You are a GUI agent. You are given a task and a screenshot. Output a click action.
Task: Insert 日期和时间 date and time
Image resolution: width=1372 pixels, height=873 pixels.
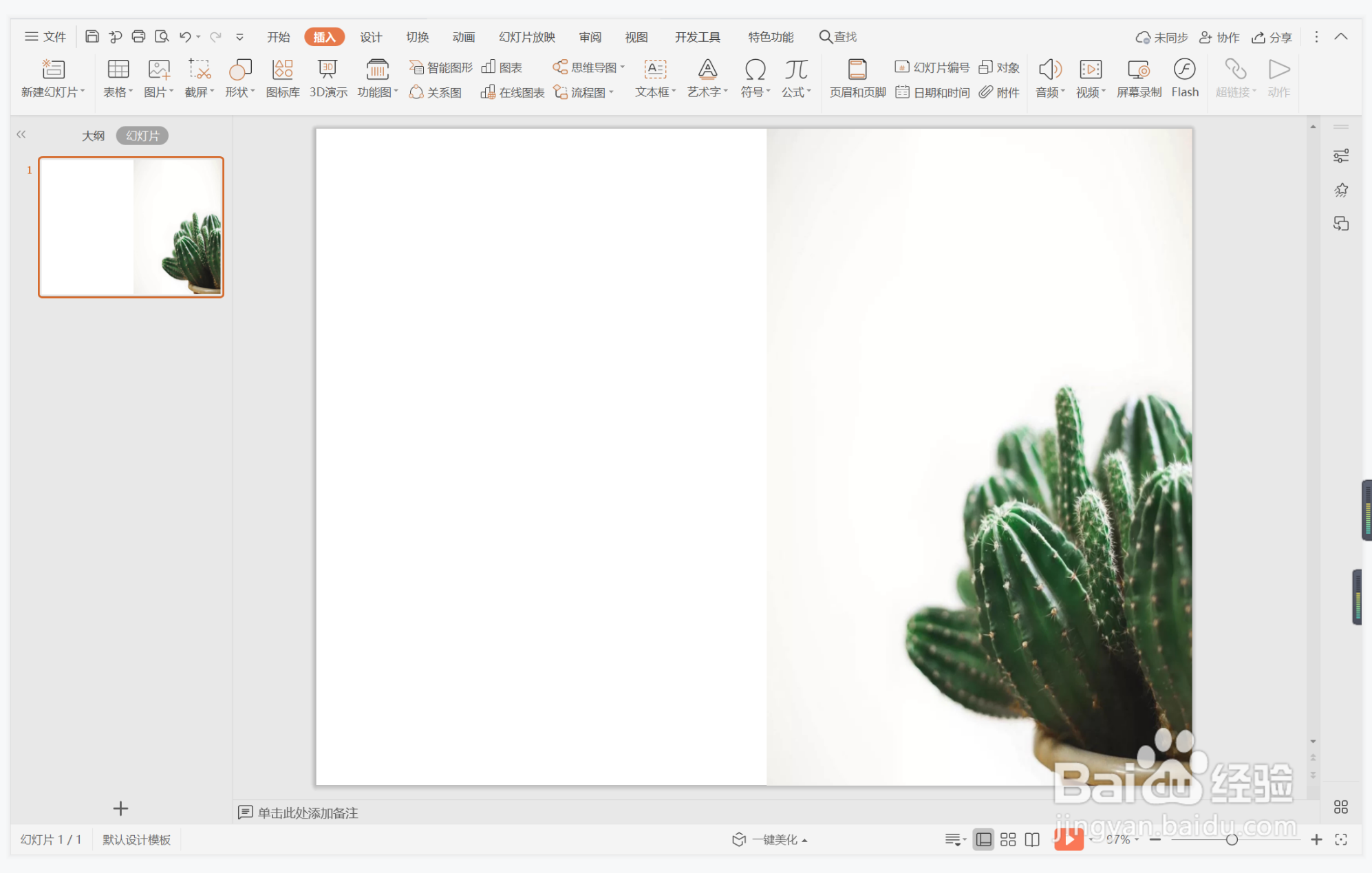[x=932, y=92]
